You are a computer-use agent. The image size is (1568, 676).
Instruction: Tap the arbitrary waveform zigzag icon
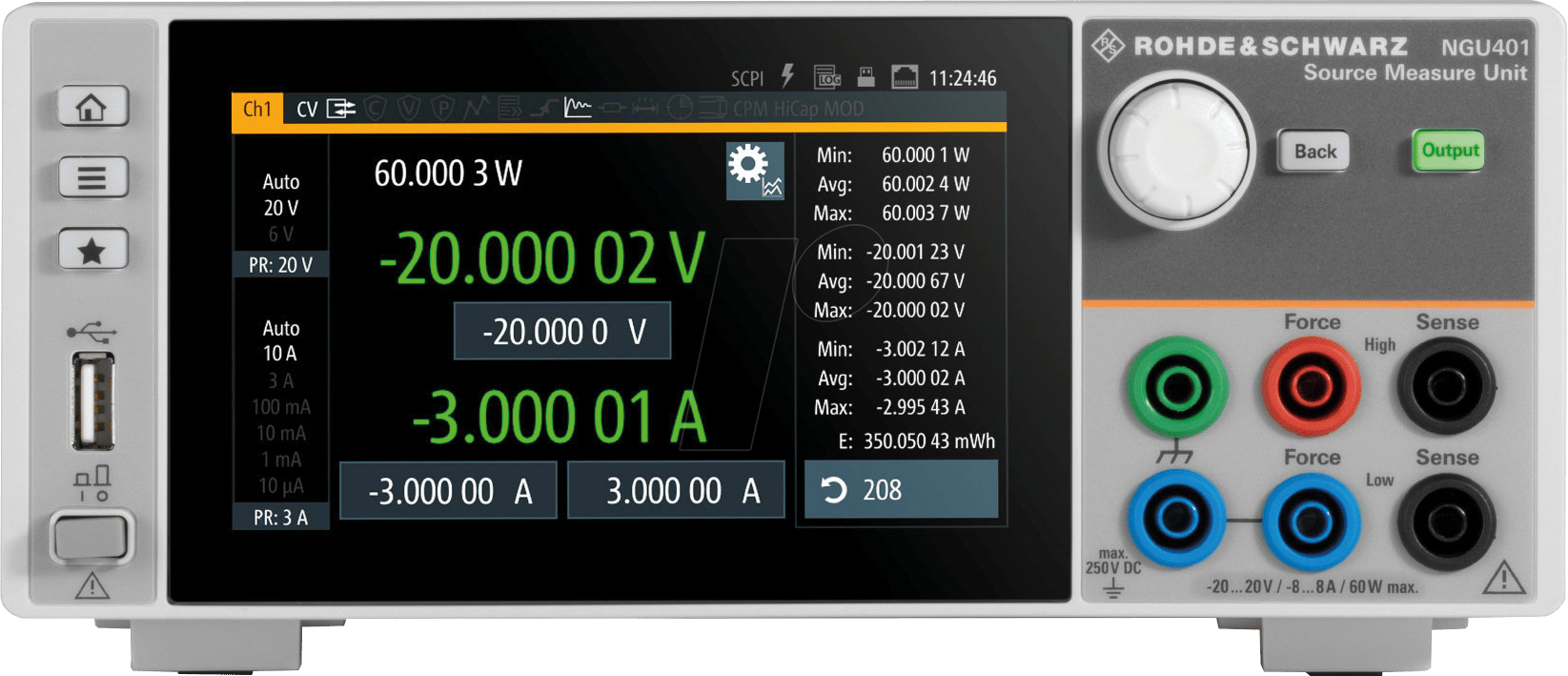[x=476, y=108]
